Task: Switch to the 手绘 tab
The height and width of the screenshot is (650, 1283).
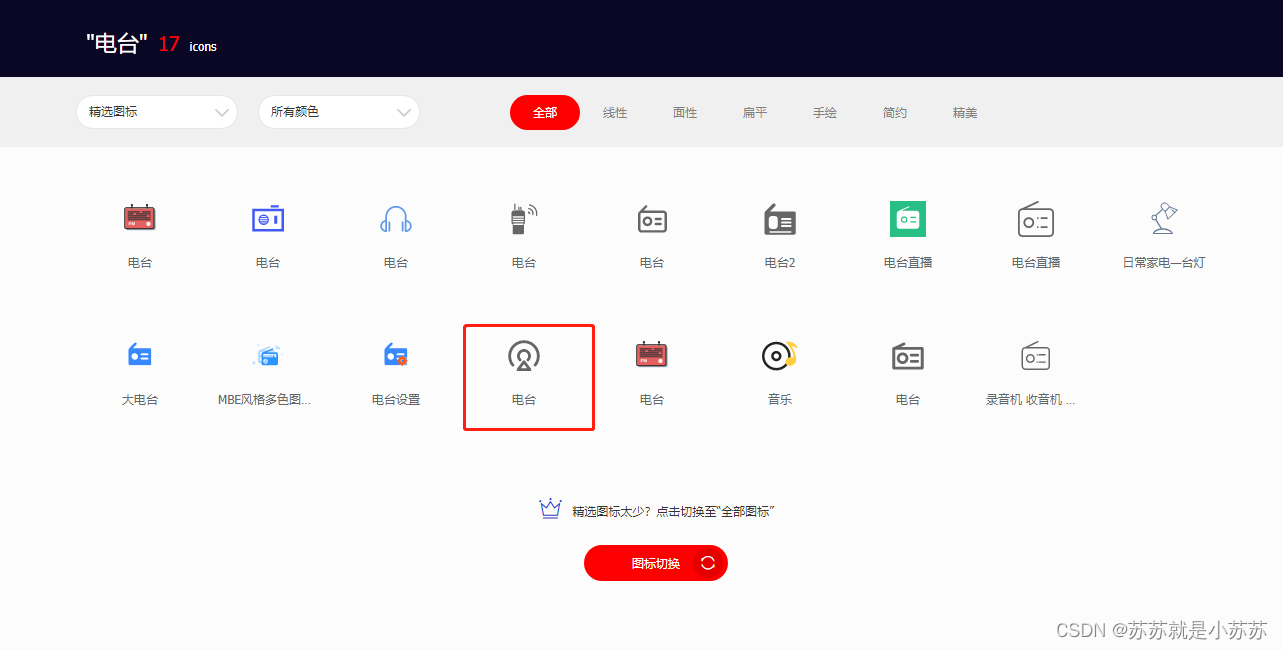Action: point(825,113)
